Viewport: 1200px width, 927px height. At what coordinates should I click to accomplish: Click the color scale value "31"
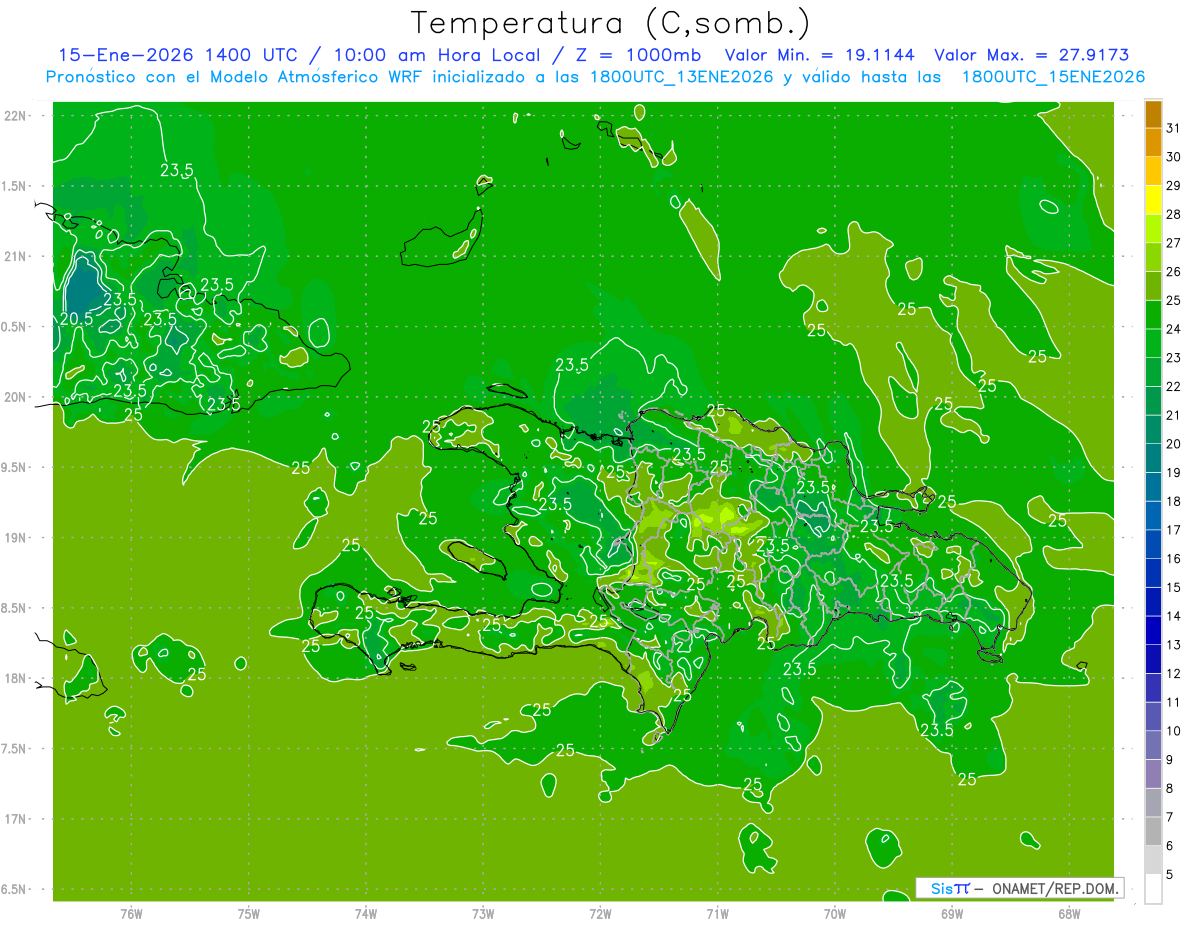pos(1174,127)
